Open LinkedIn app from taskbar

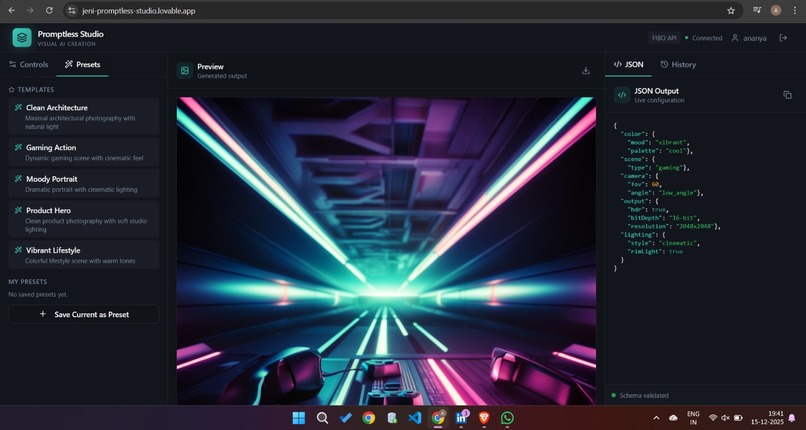[461, 418]
